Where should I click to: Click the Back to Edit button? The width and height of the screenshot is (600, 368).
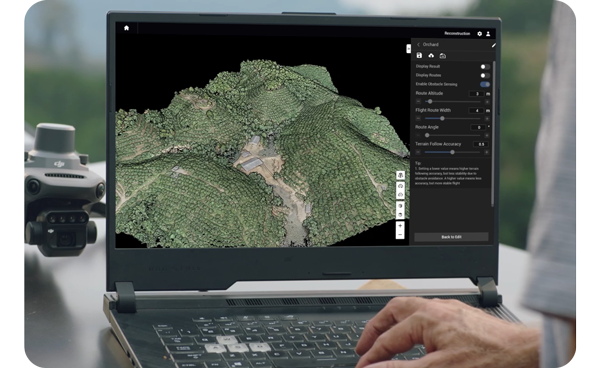451,237
